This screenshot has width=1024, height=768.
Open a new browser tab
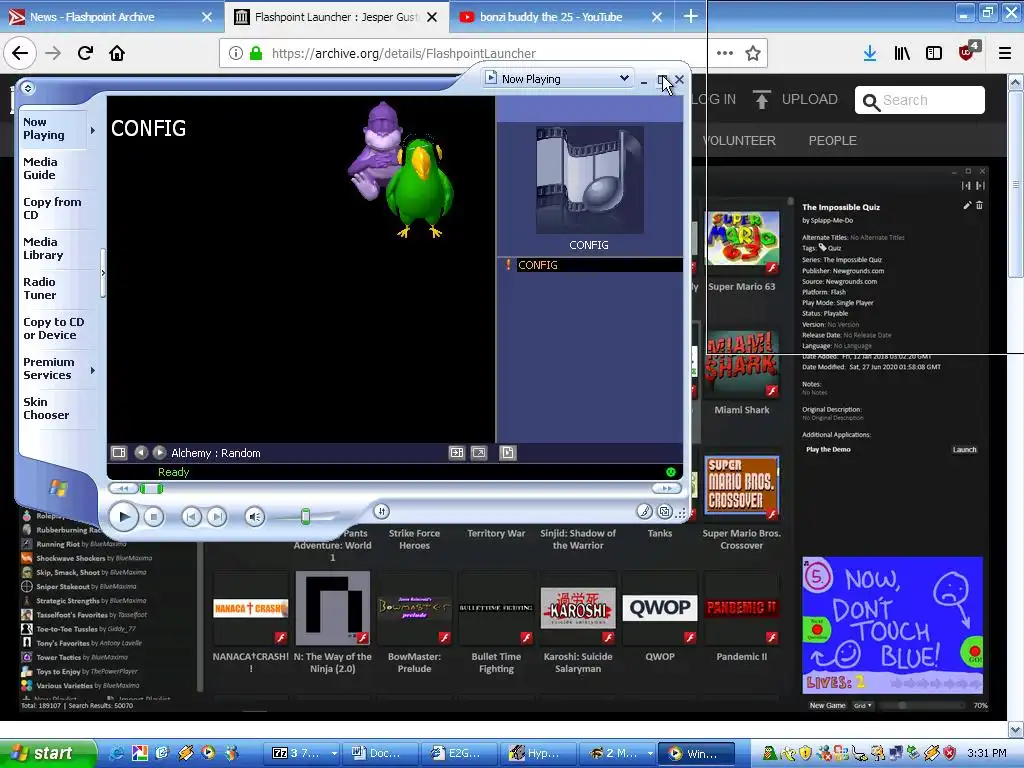point(690,17)
